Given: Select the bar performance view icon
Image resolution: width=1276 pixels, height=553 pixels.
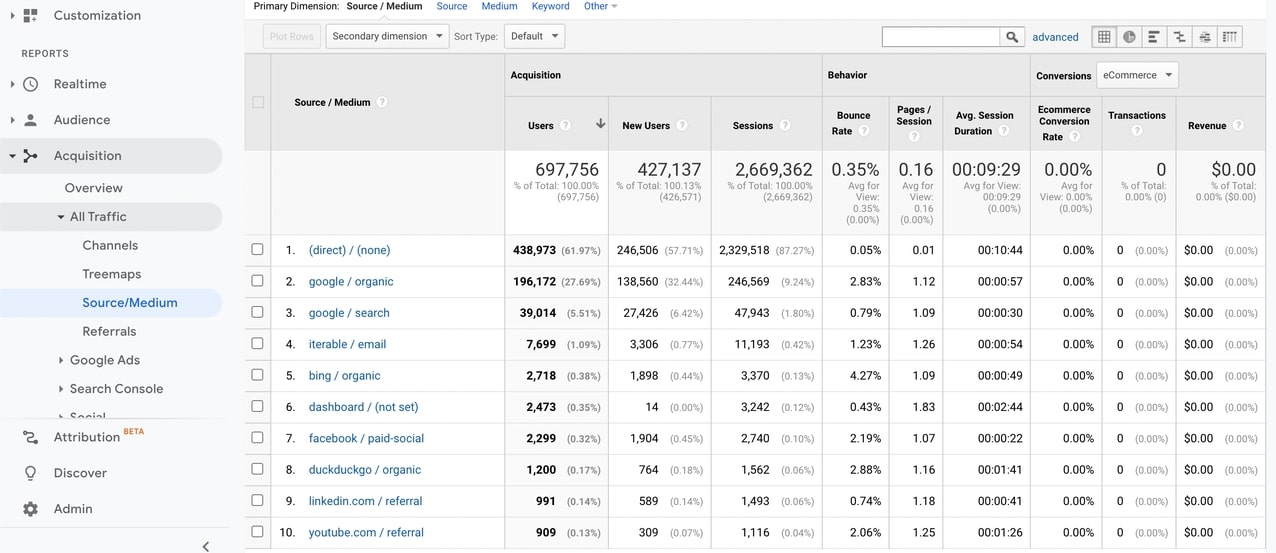Looking at the screenshot, I should (x=1154, y=37).
